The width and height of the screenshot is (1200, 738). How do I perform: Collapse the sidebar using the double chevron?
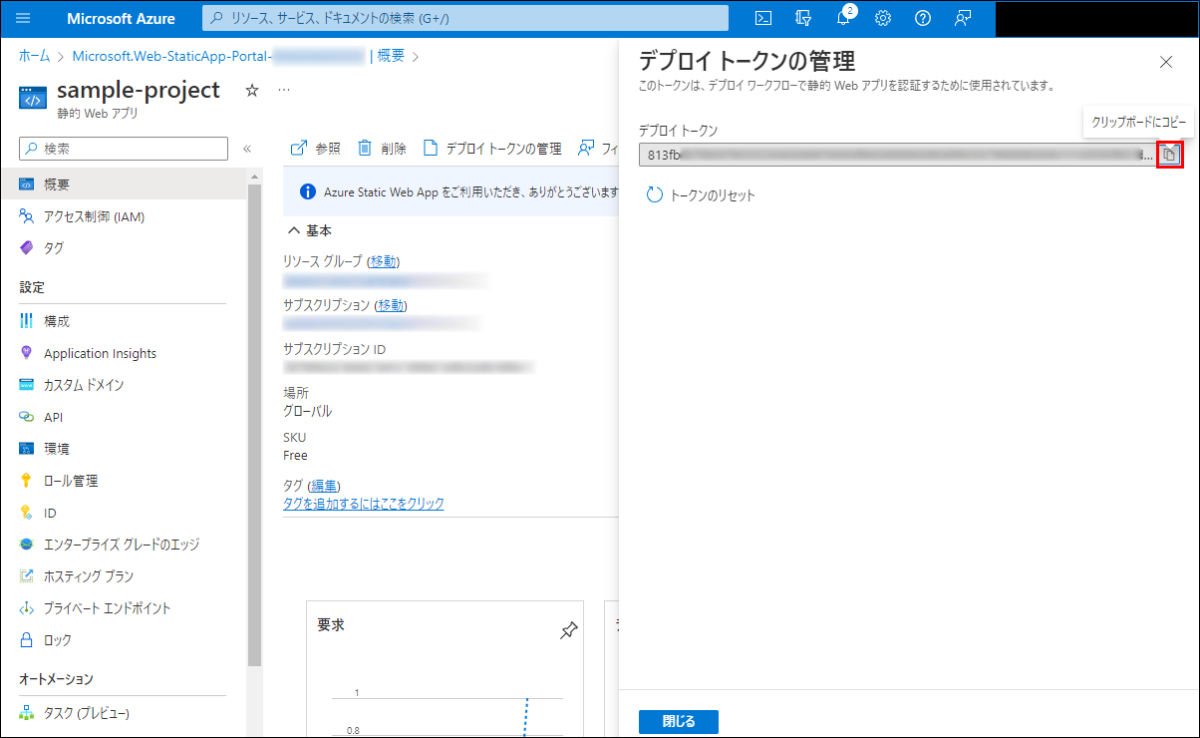(x=247, y=149)
